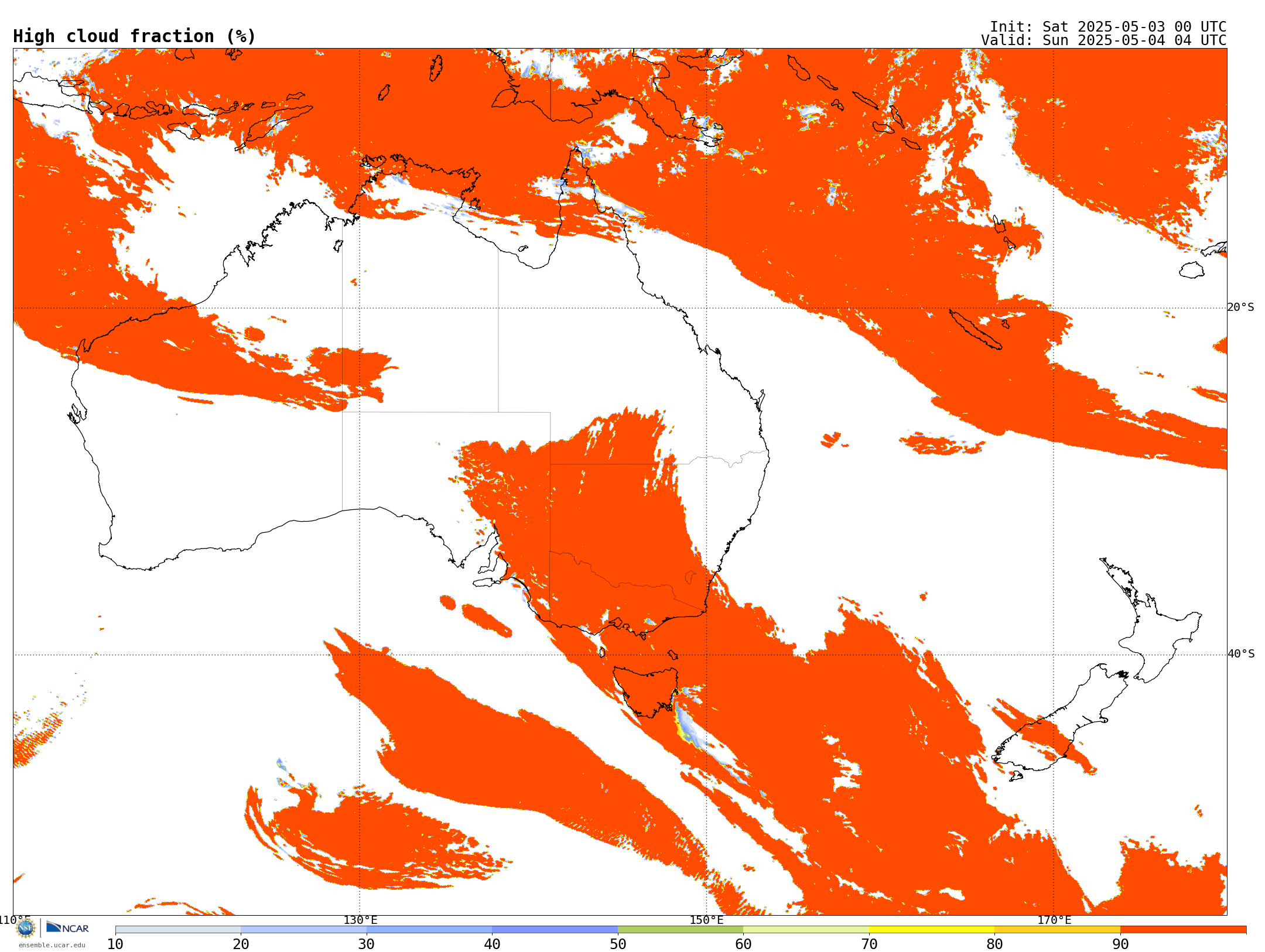Click the 60–70 pale yellow-green colorbar segment
1265x952 pixels.
point(806,930)
